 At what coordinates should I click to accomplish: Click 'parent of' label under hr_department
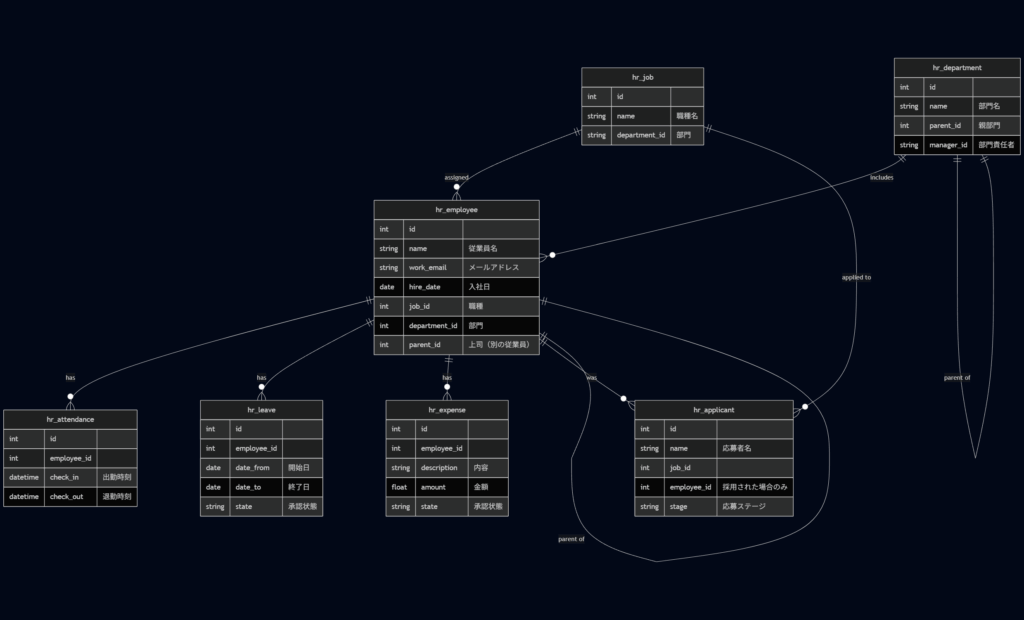[x=957, y=377]
